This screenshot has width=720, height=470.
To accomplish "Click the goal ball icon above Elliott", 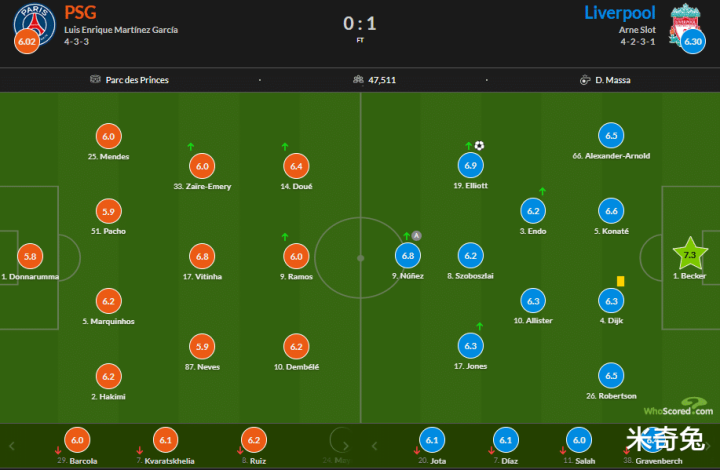I will tap(479, 145).
